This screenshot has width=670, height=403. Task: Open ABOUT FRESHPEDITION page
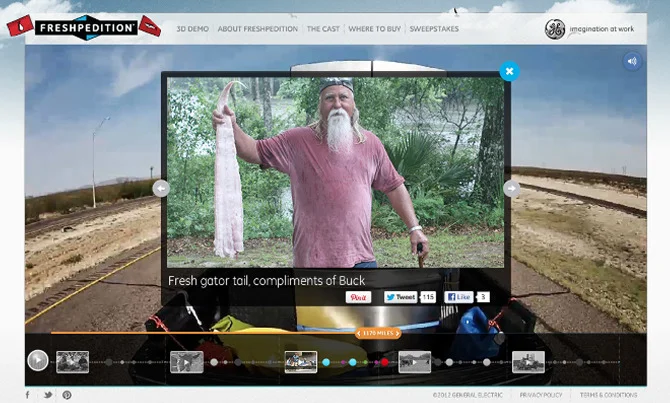258,29
